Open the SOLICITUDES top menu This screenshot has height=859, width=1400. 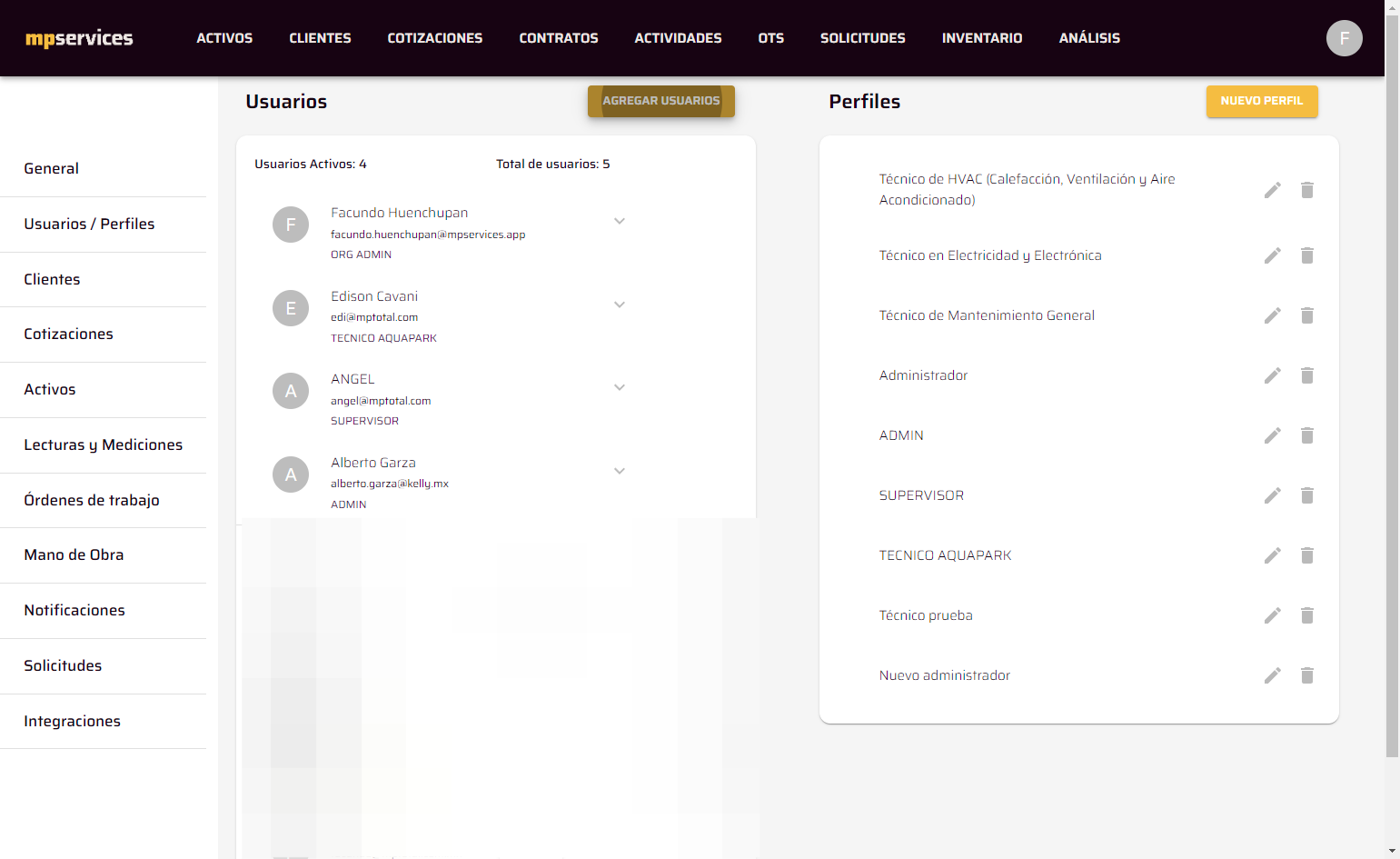[863, 38]
